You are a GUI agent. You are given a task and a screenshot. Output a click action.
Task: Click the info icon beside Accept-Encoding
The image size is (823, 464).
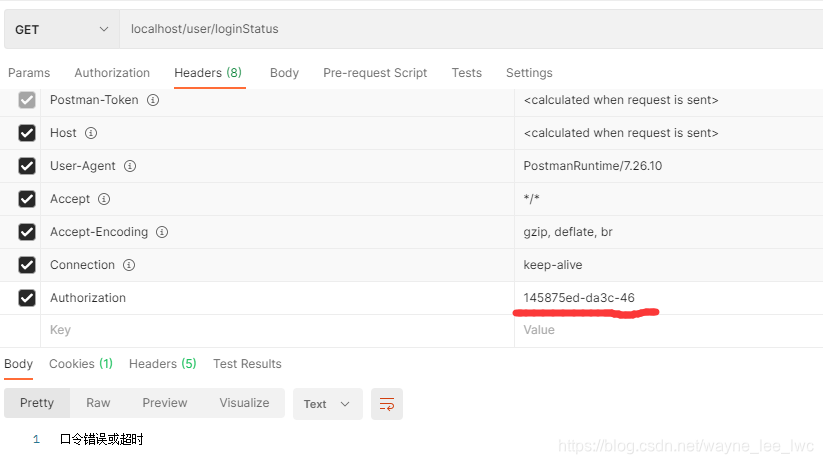point(162,232)
